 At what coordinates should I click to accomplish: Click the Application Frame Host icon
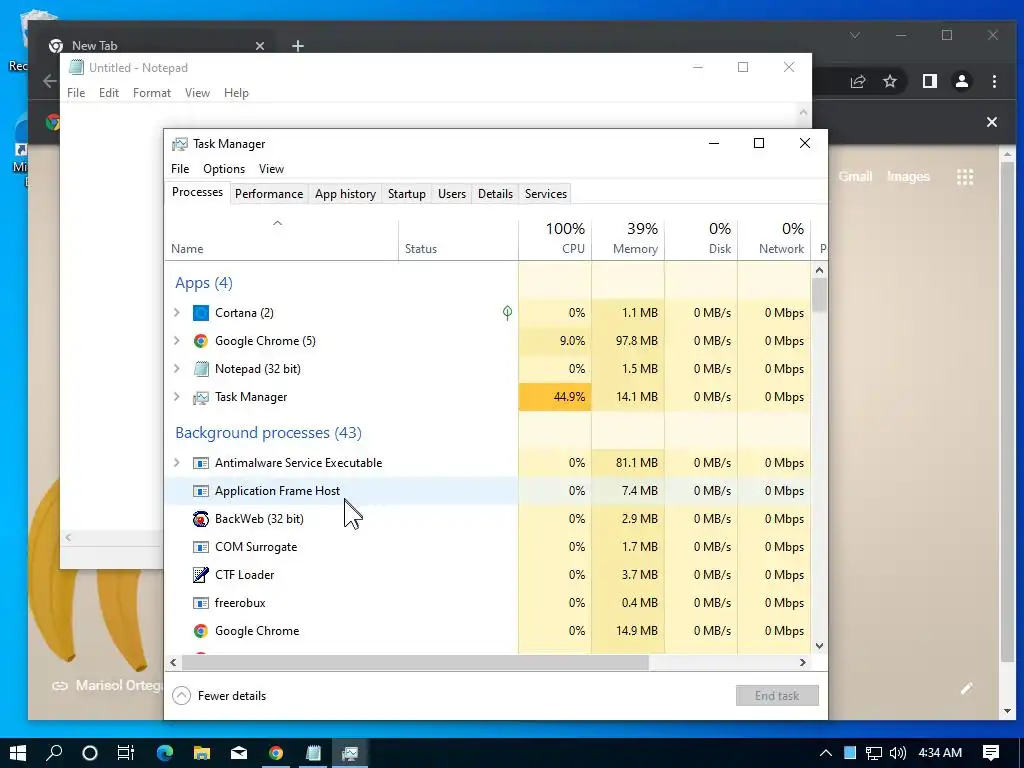pos(200,491)
